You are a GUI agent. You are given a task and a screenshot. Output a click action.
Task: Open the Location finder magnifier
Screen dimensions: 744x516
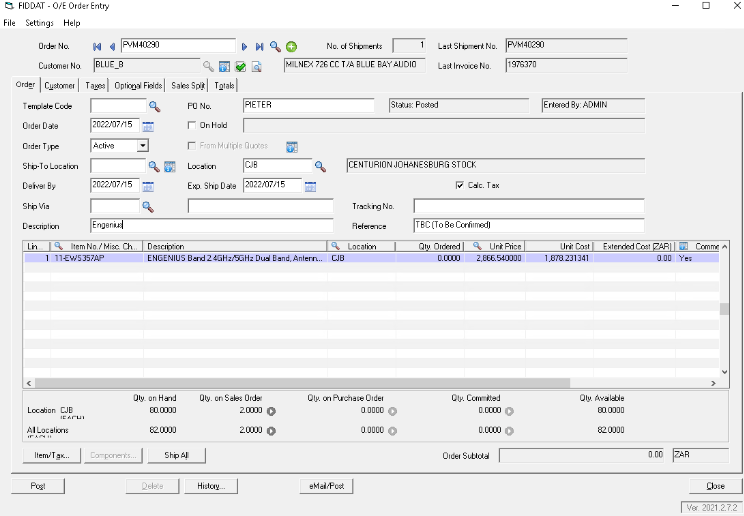tap(320, 166)
